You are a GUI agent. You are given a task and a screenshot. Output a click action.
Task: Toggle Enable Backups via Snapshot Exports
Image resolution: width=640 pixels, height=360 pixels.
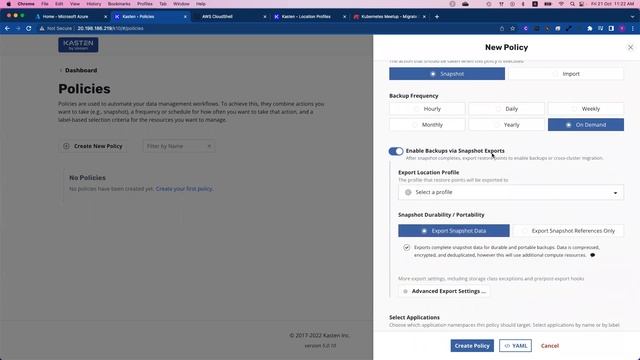click(x=396, y=151)
